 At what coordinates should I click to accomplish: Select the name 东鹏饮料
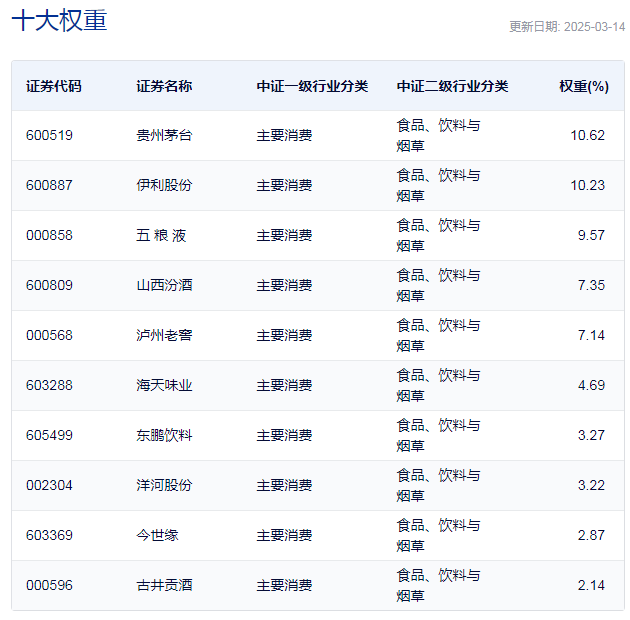pyautogui.click(x=164, y=436)
